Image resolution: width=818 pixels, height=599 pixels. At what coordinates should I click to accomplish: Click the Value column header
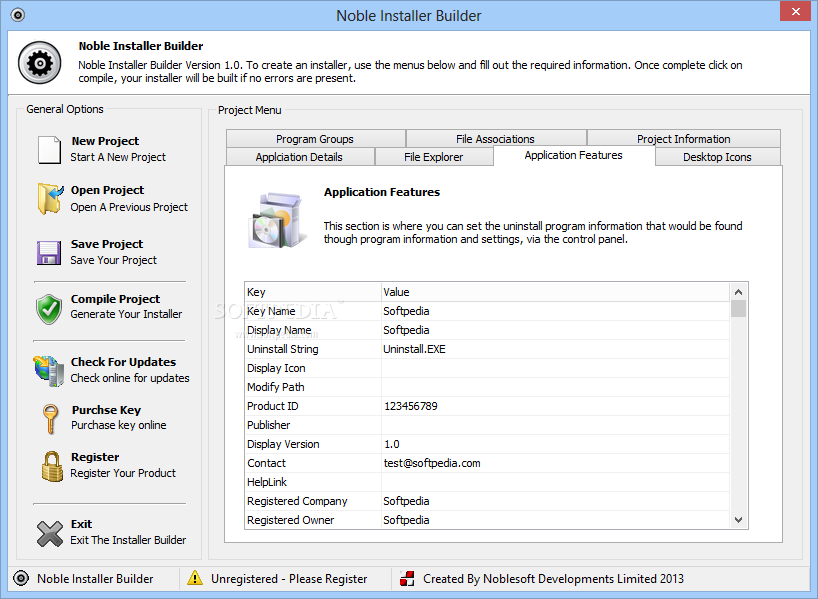(556, 292)
